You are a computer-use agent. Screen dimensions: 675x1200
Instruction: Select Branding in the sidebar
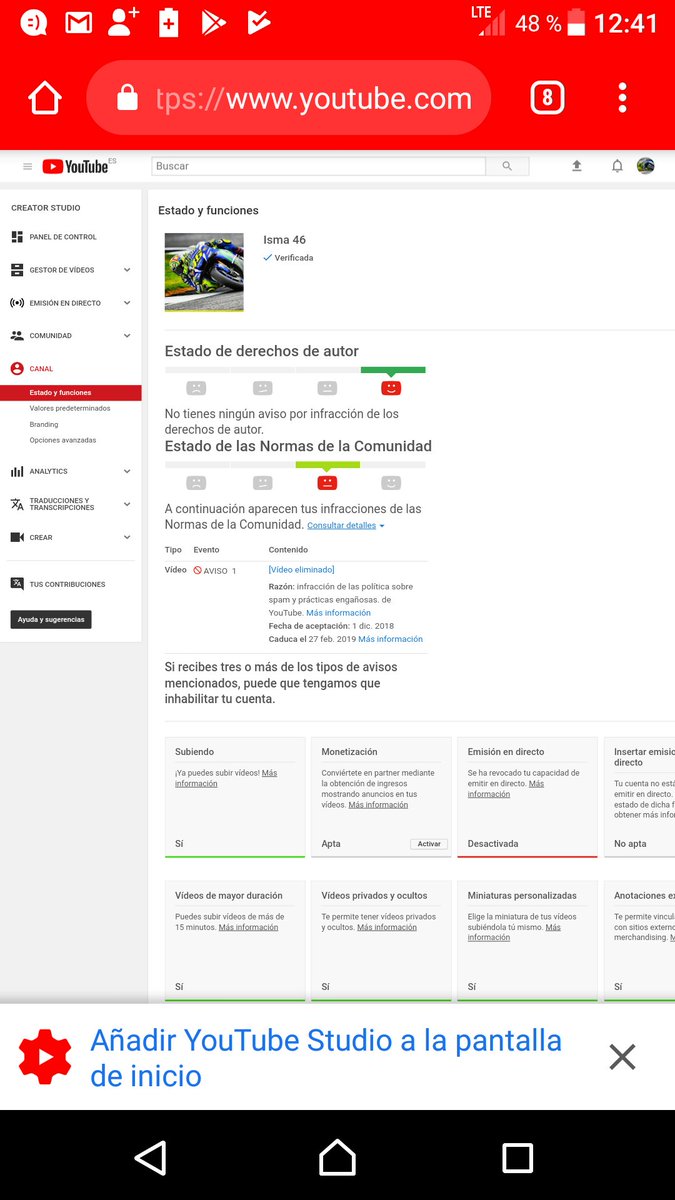click(44, 425)
